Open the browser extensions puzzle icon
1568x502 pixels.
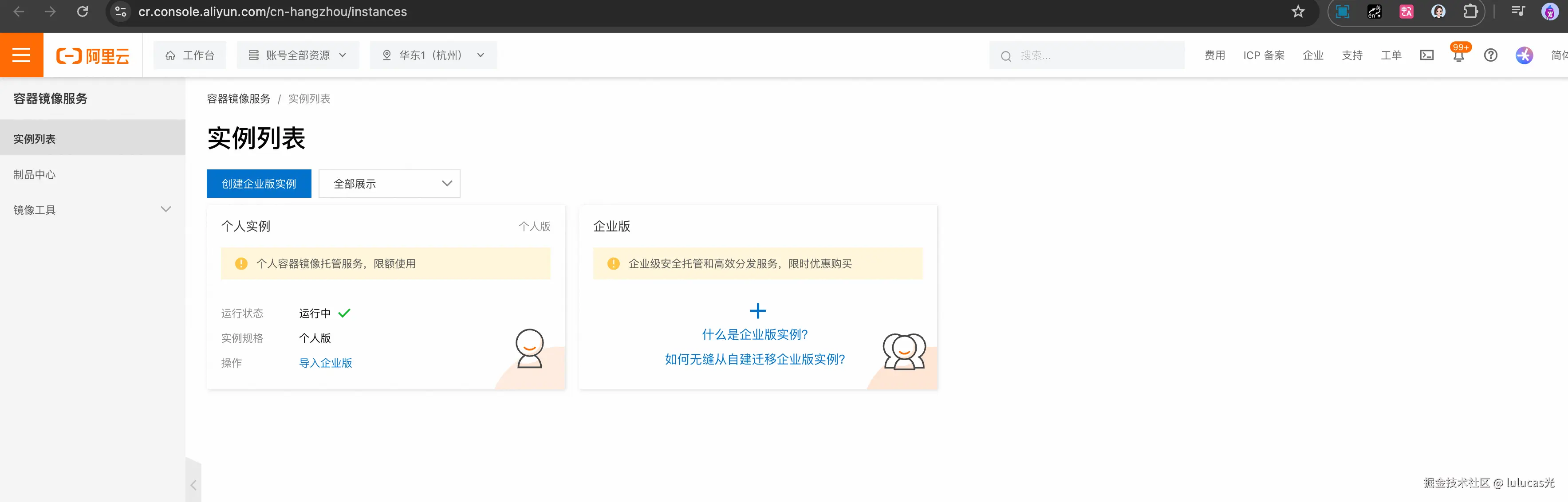click(1470, 12)
